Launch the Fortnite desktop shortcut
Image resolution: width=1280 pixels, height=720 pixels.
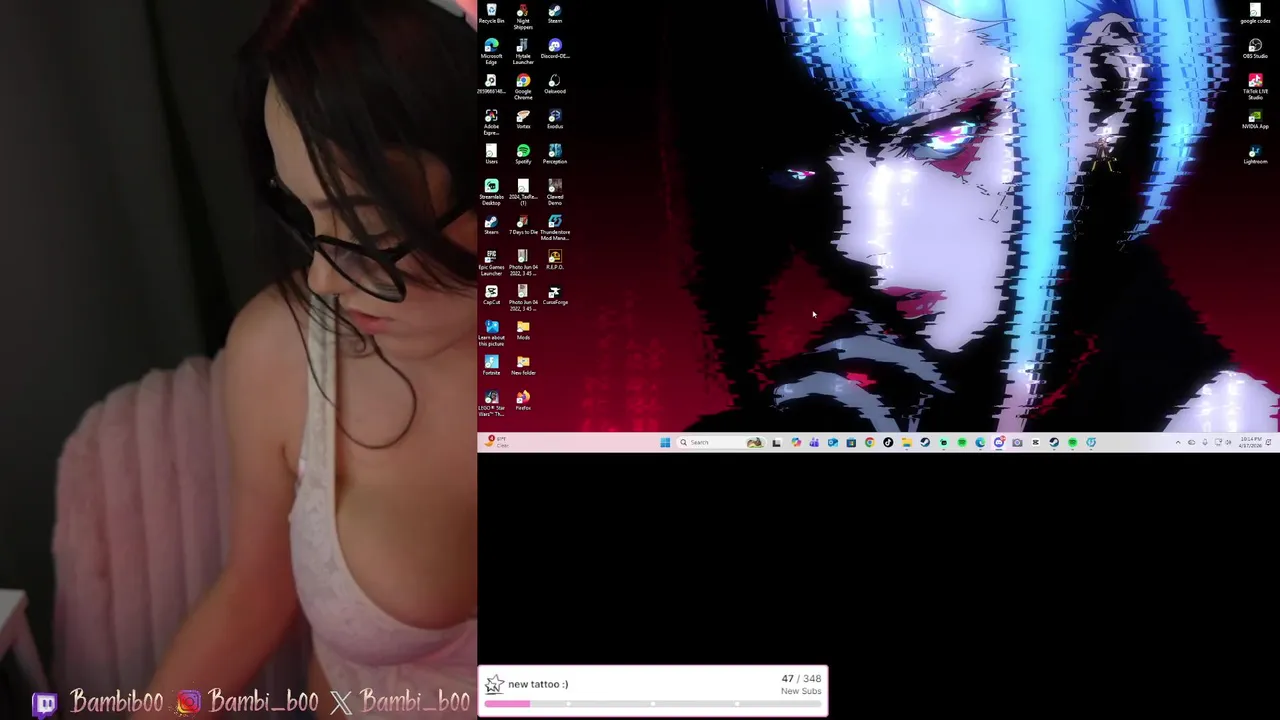point(491,365)
